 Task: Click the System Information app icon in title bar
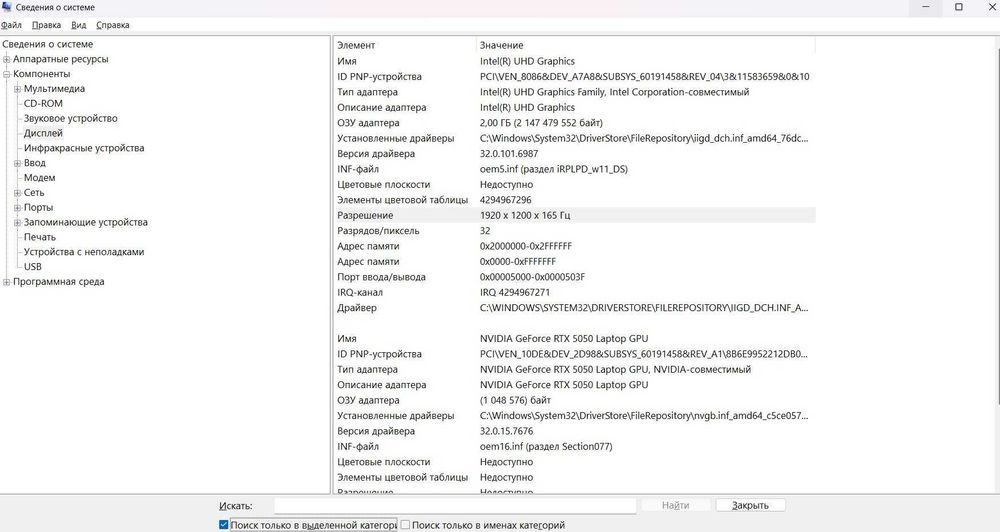(6, 7)
